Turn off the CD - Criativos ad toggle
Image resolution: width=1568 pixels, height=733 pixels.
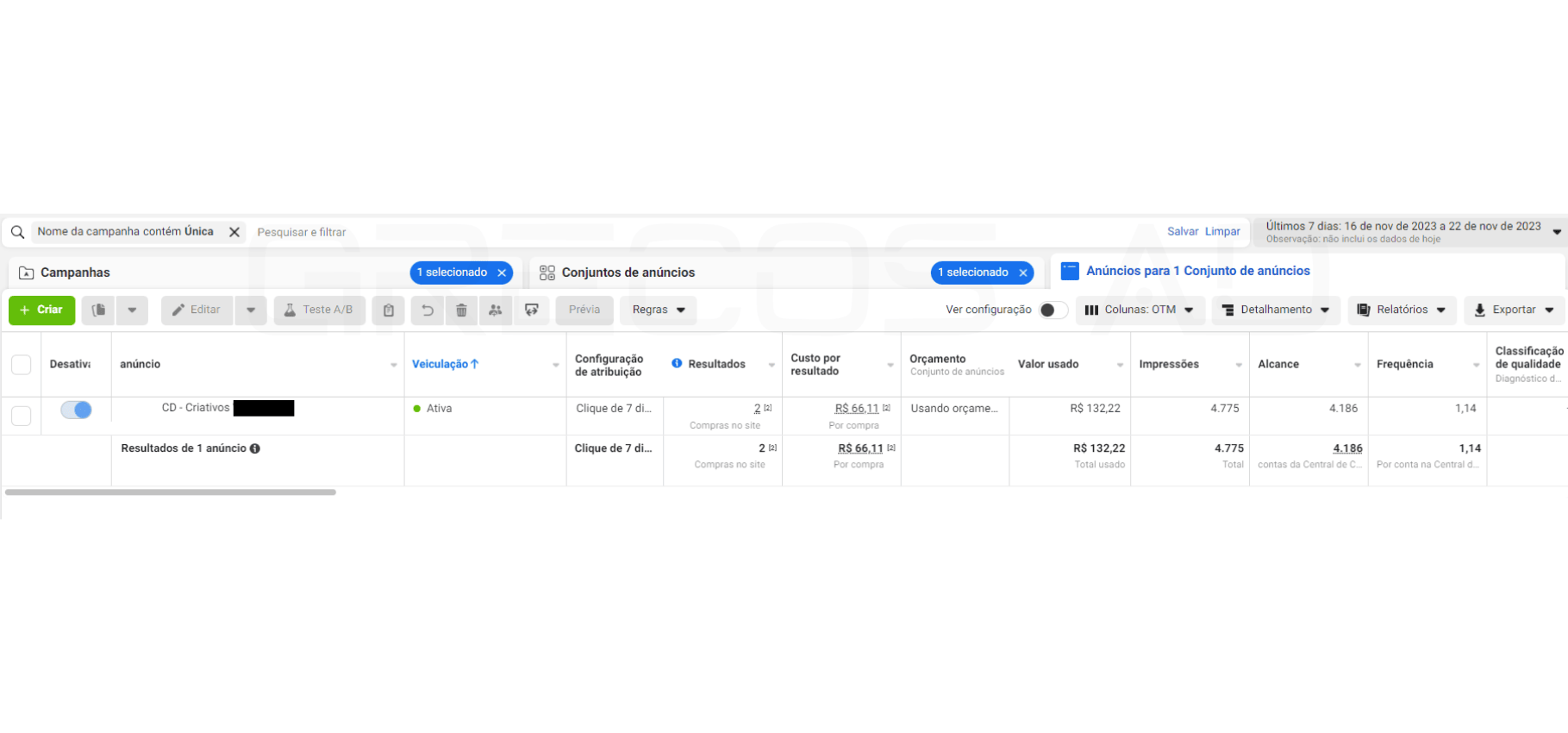tap(76, 410)
